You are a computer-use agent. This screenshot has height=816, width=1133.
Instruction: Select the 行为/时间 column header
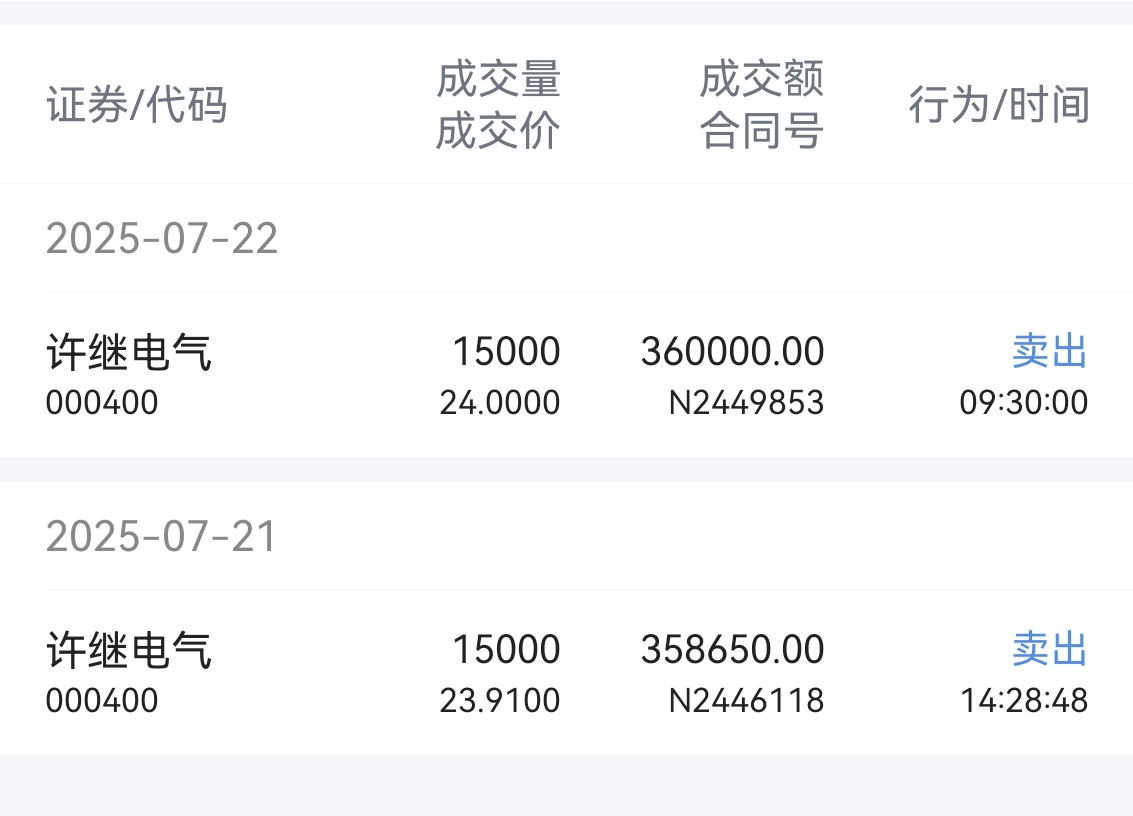[x=999, y=105]
